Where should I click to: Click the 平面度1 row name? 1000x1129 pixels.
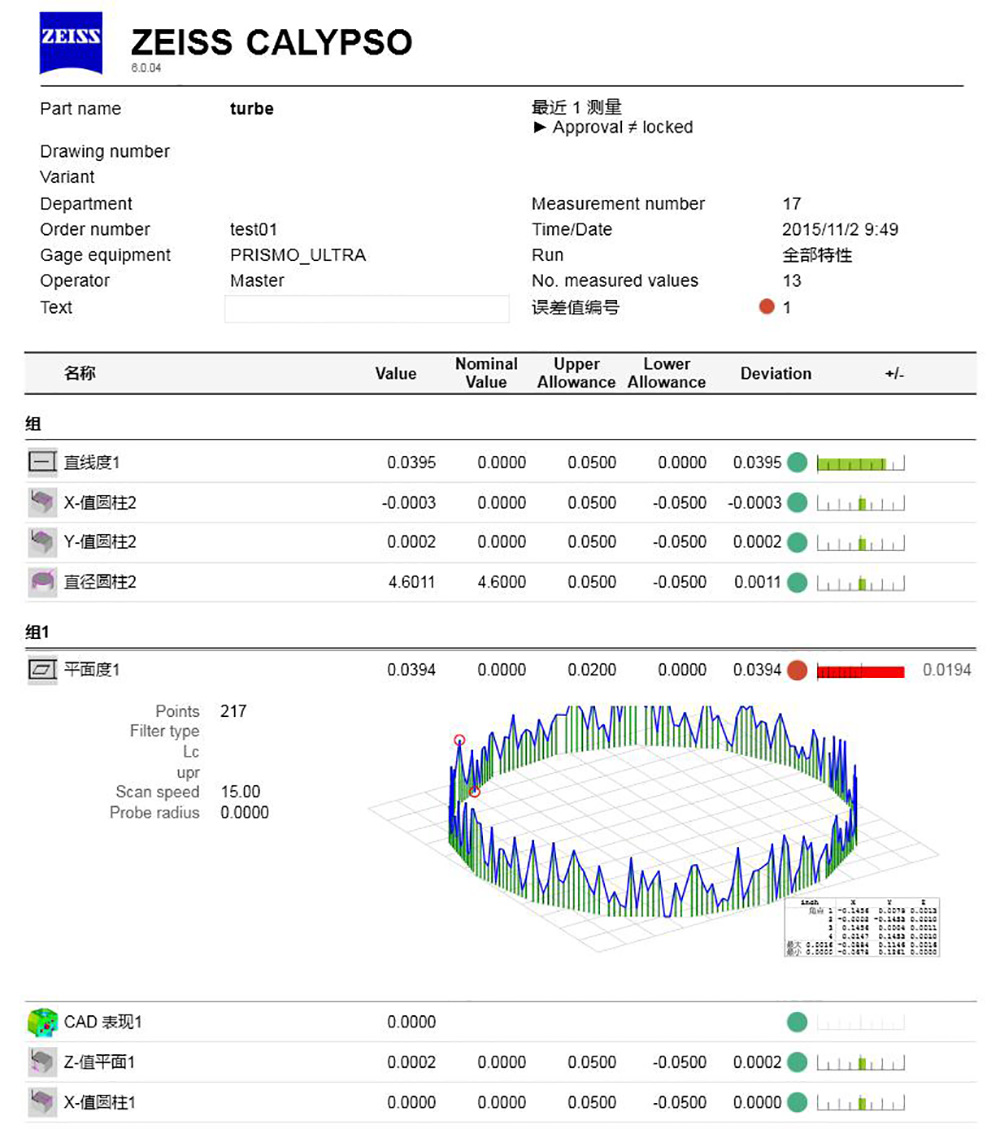[91, 670]
